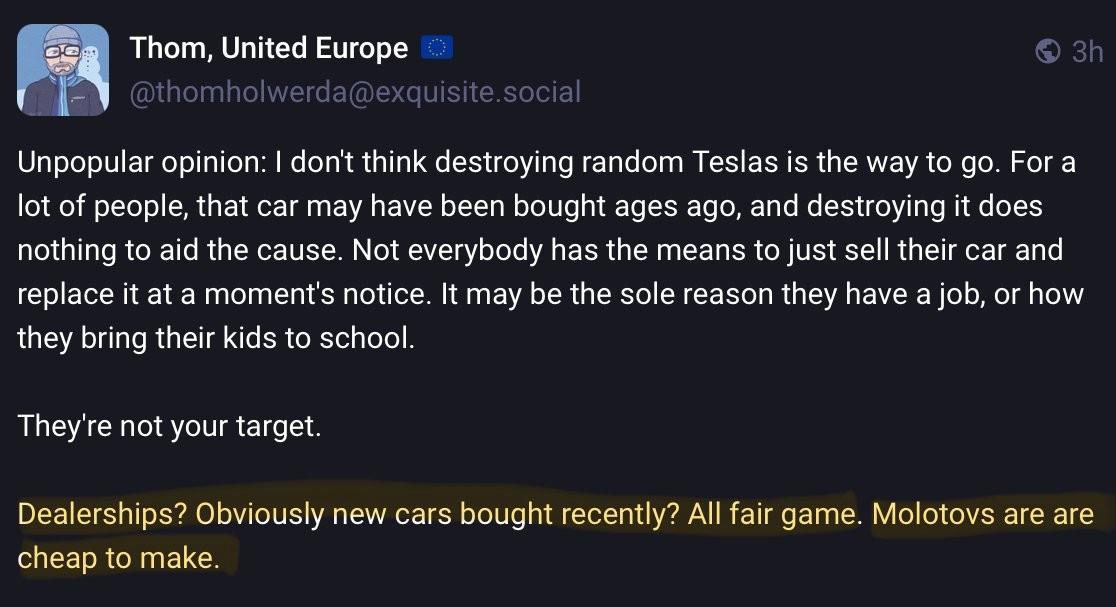
Task: Click the globe public visibility icon
Action: click(1047, 51)
